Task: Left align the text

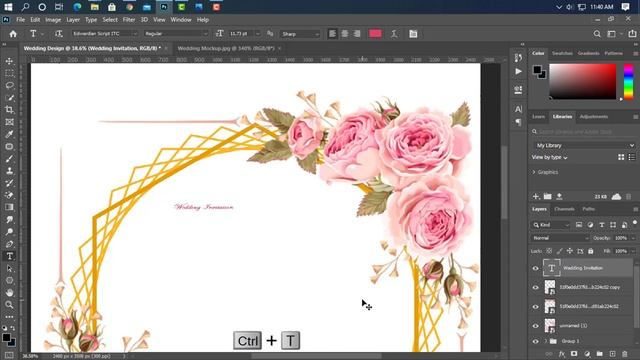Action: (x=333, y=34)
